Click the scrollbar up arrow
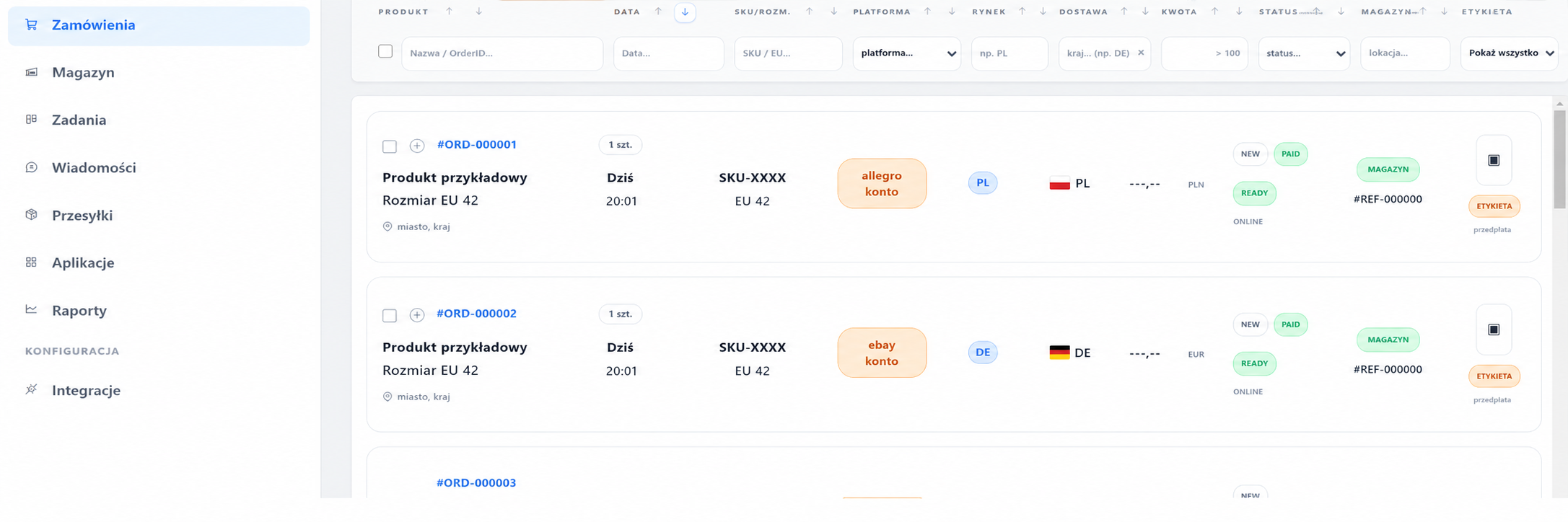 pyautogui.click(x=1560, y=104)
